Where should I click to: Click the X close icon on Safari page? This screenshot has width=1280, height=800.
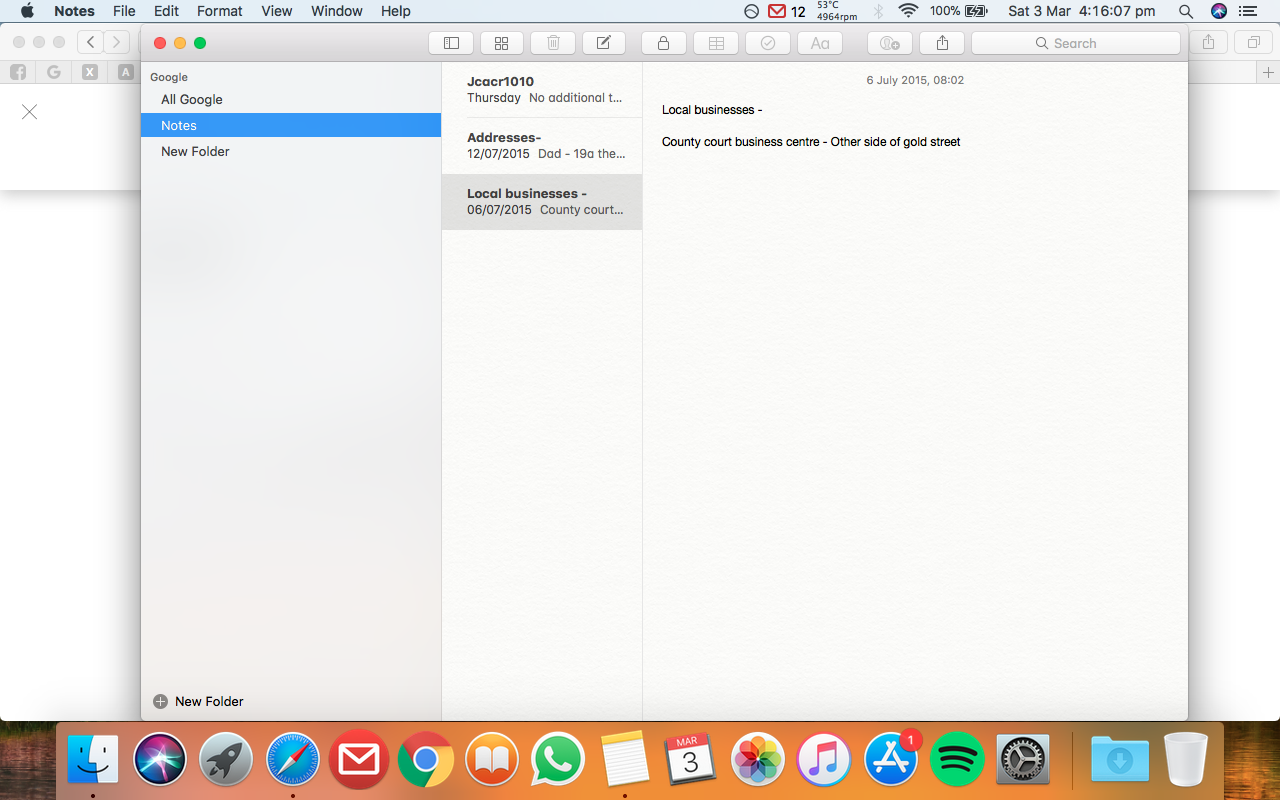(x=30, y=112)
